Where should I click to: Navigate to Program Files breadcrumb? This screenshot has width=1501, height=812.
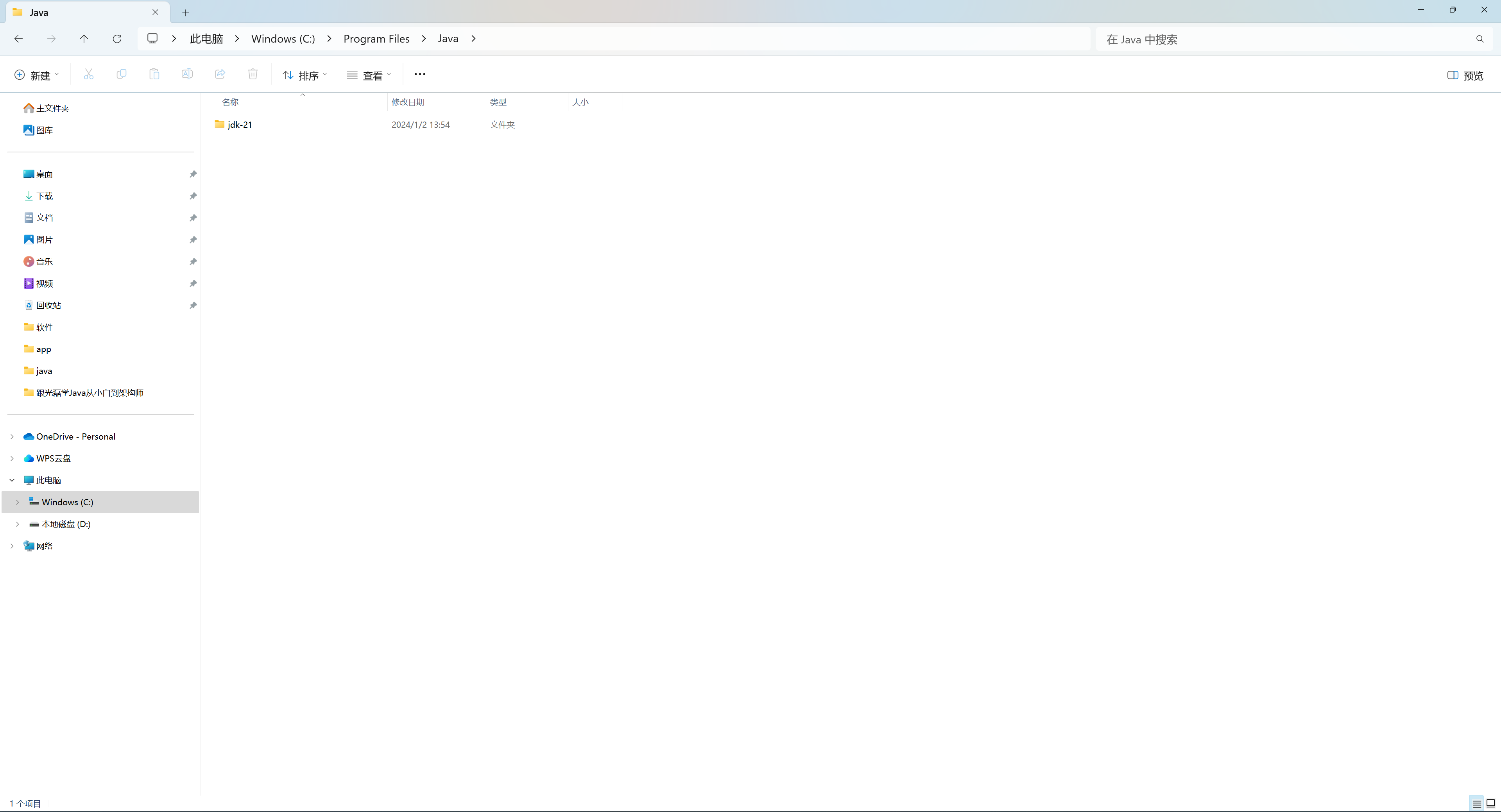[376, 38]
